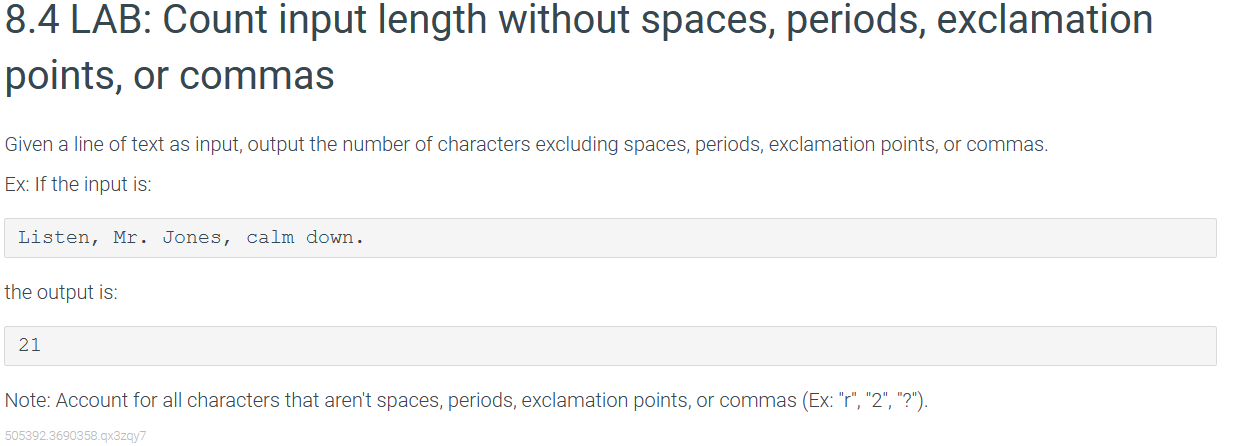The width and height of the screenshot is (1240, 446).
Task: Click the number 21 in output box
Action: (30, 346)
